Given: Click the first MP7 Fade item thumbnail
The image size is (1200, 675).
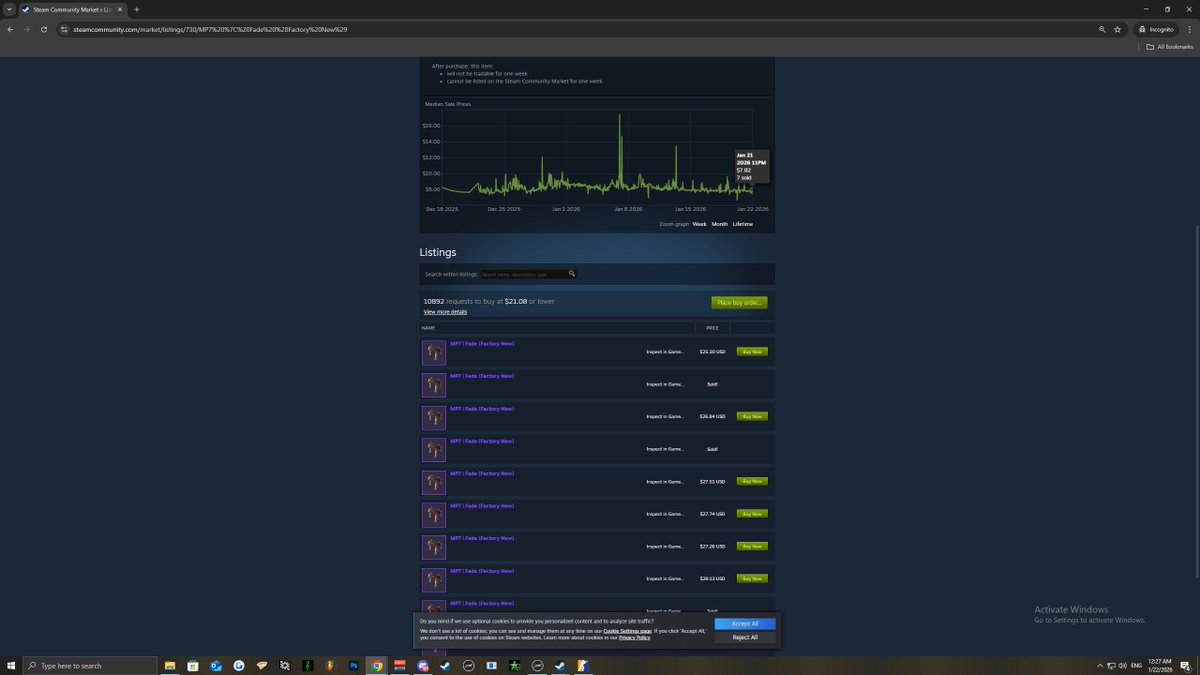Looking at the screenshot, I should coord(433,352).
